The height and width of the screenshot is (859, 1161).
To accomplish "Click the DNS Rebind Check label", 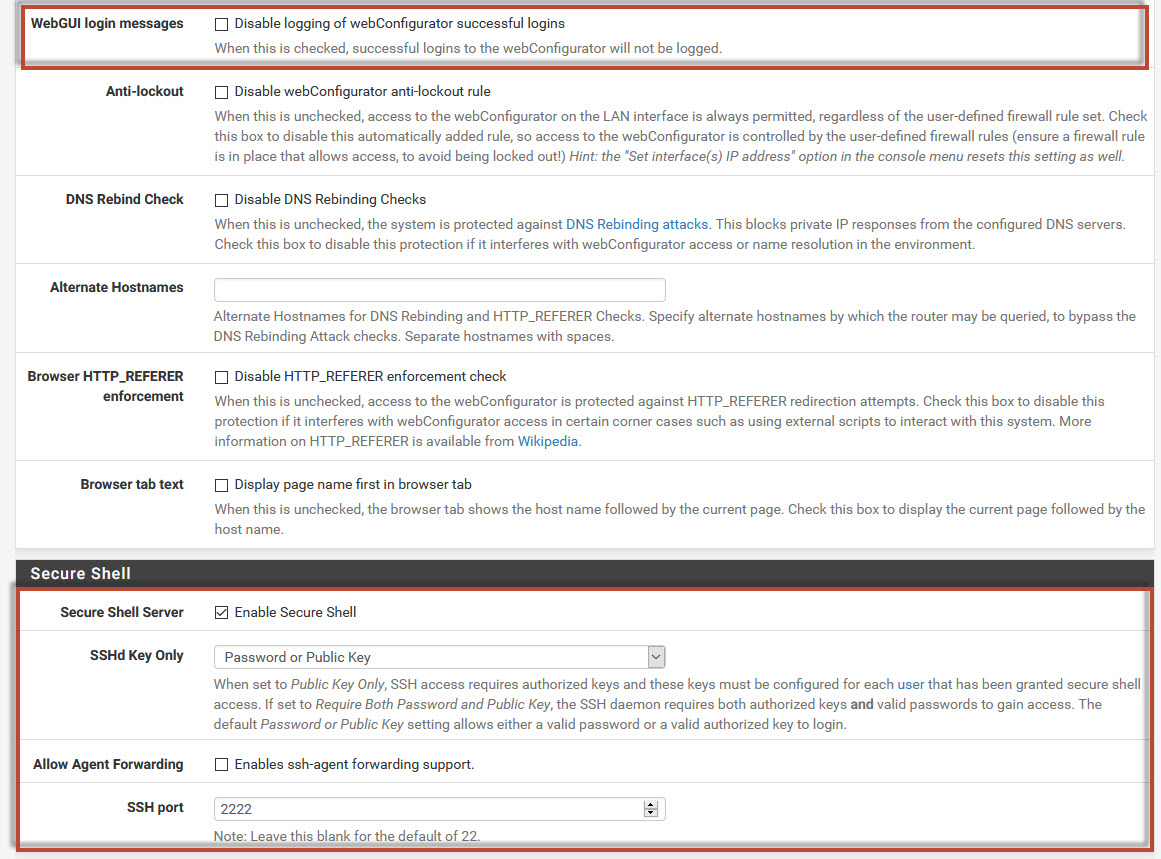I will tap(124, 200).
